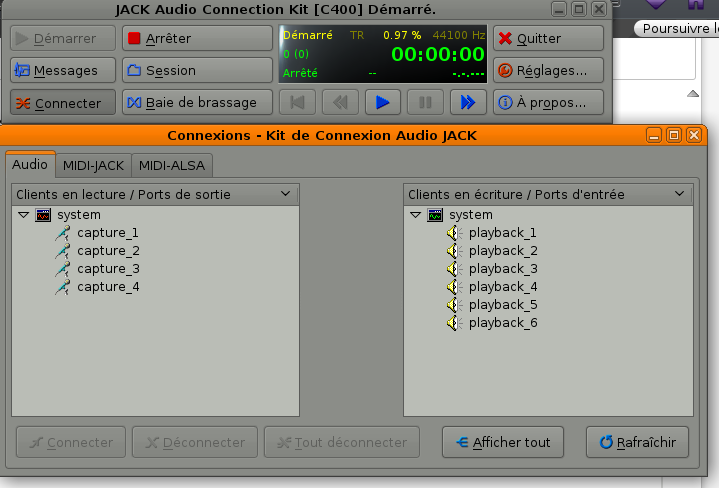Select playback_6 speaker icon
The width and height of the screenshot is (719, 488).
(454, 323)
